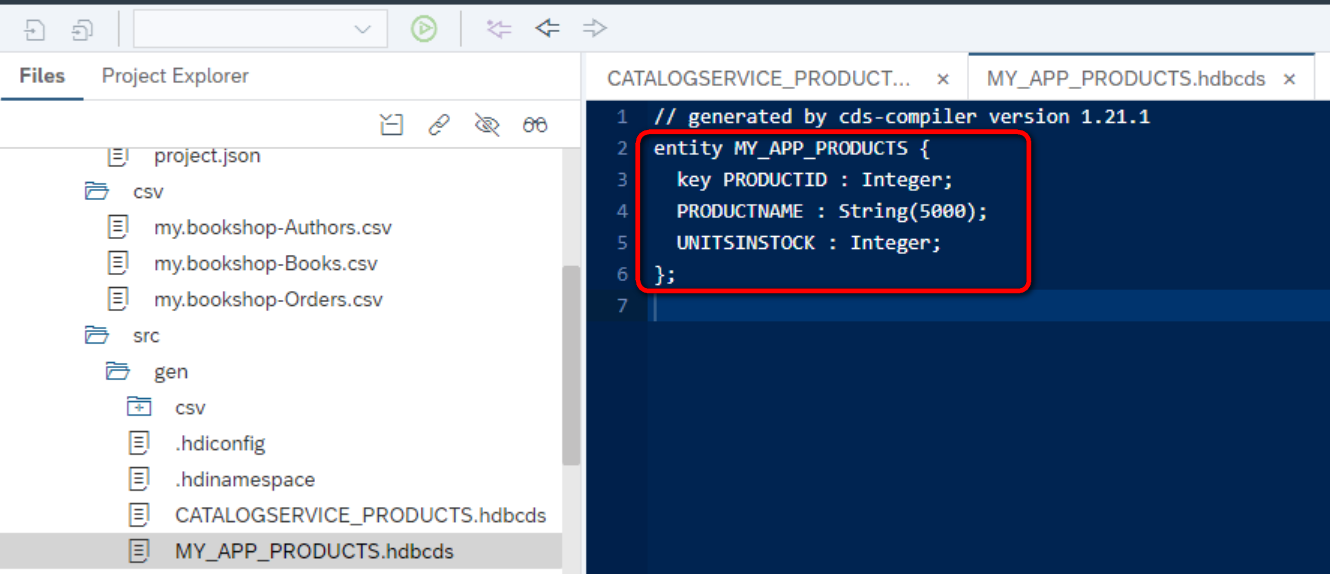1330x574 pixels.
Task: Click the file icon beside my.bookshop-Books.csv
Action: tap(118, 264)
